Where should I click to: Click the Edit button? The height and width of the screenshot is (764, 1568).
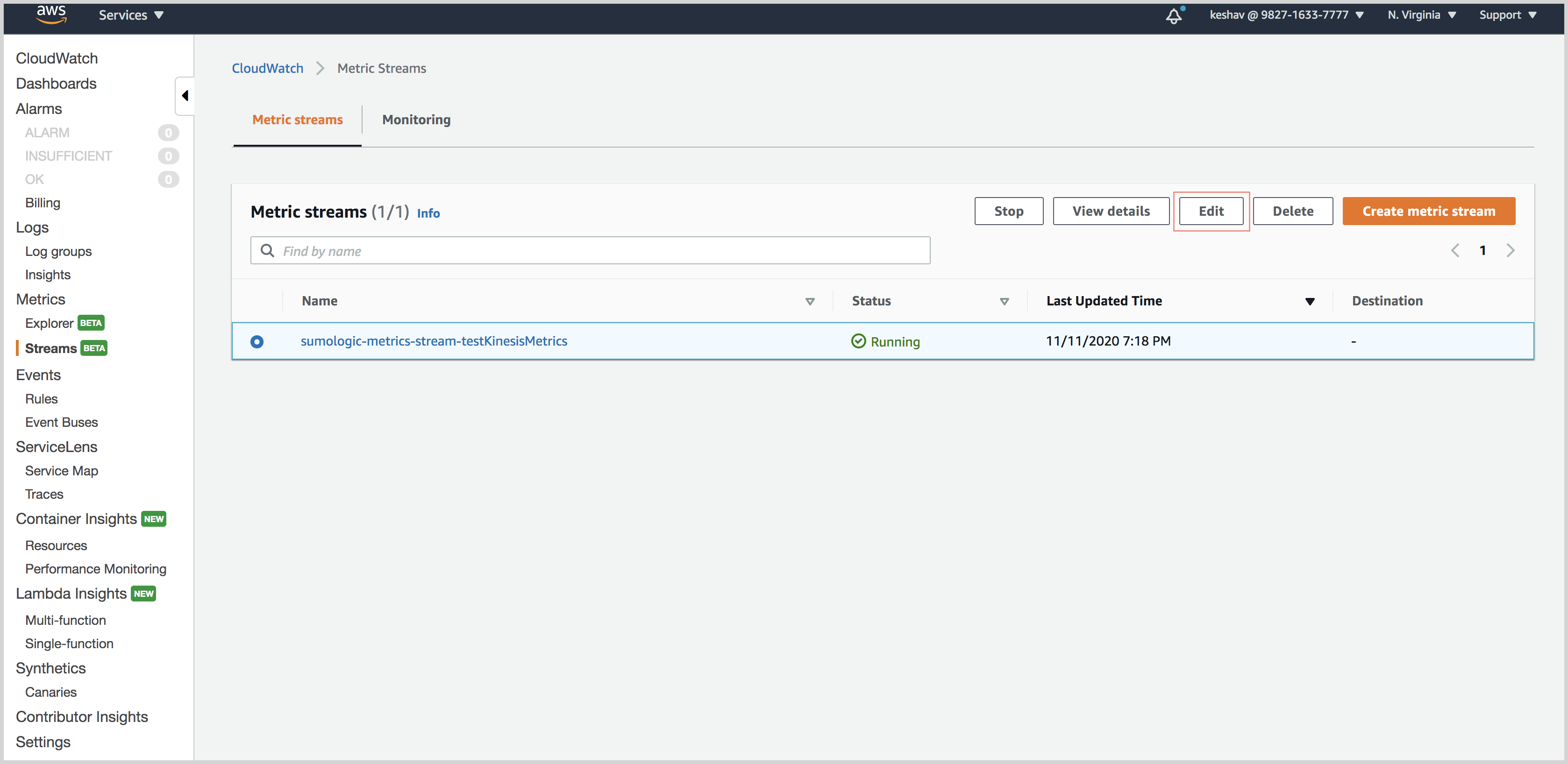1211,211
